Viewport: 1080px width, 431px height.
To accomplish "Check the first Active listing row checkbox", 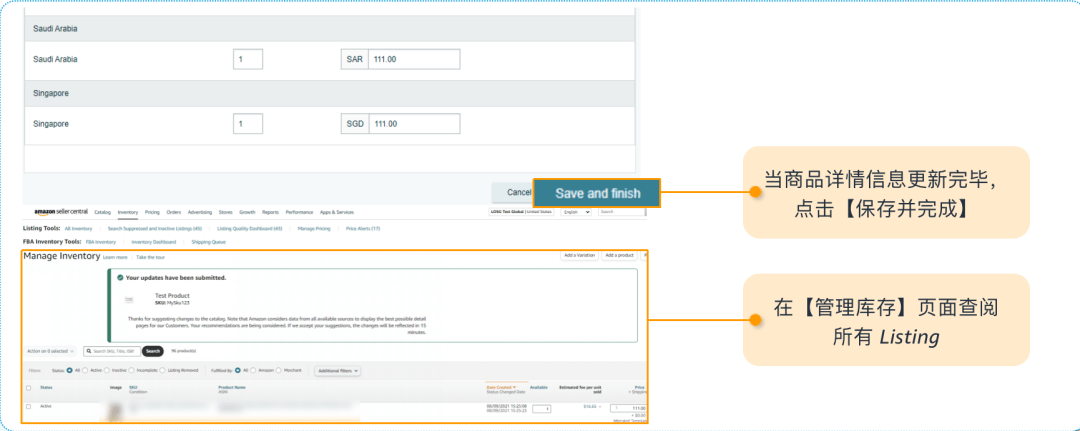I will pos(28,407).
